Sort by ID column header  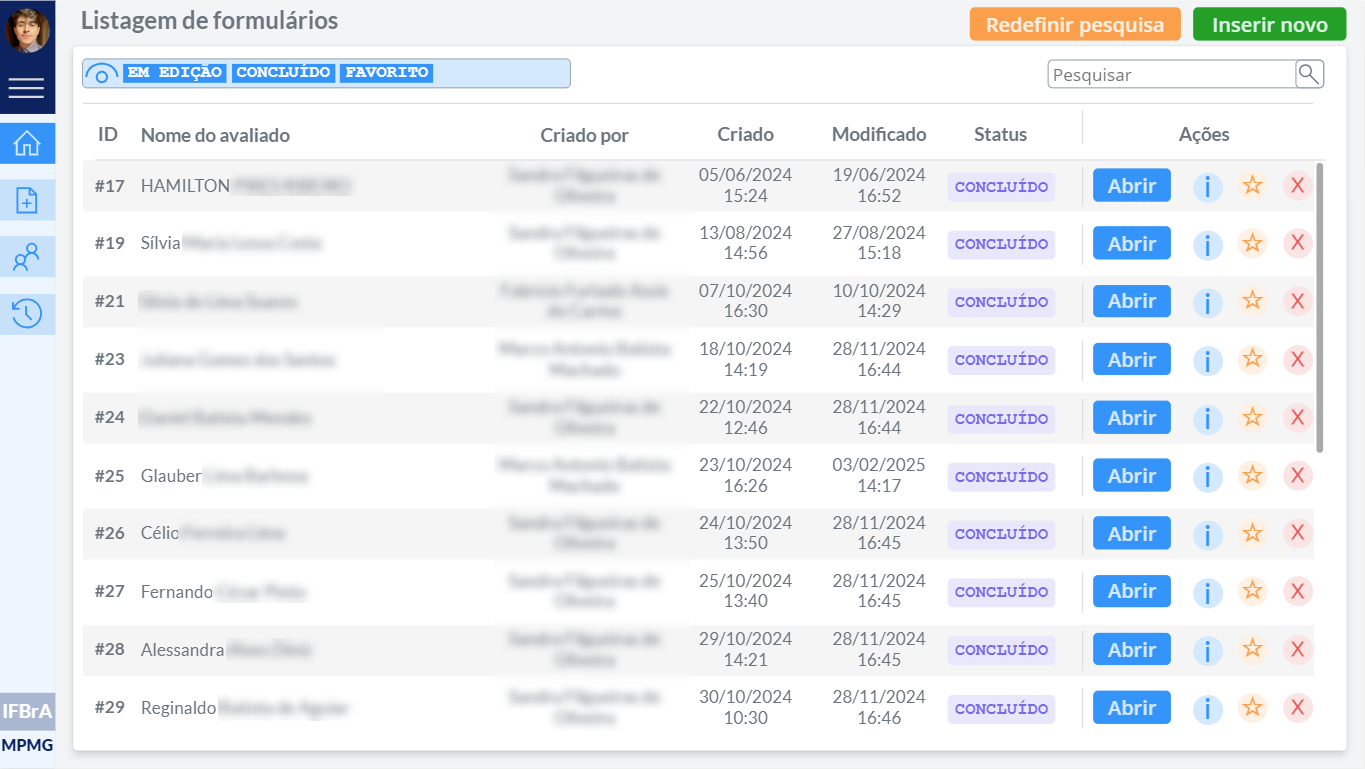coord(108,134)
